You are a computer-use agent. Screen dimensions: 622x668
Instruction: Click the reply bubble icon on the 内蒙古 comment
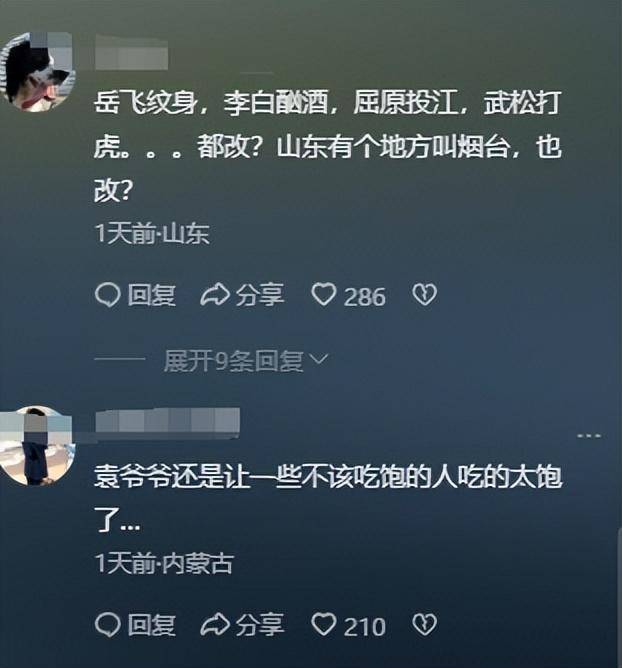click(107, 625)
